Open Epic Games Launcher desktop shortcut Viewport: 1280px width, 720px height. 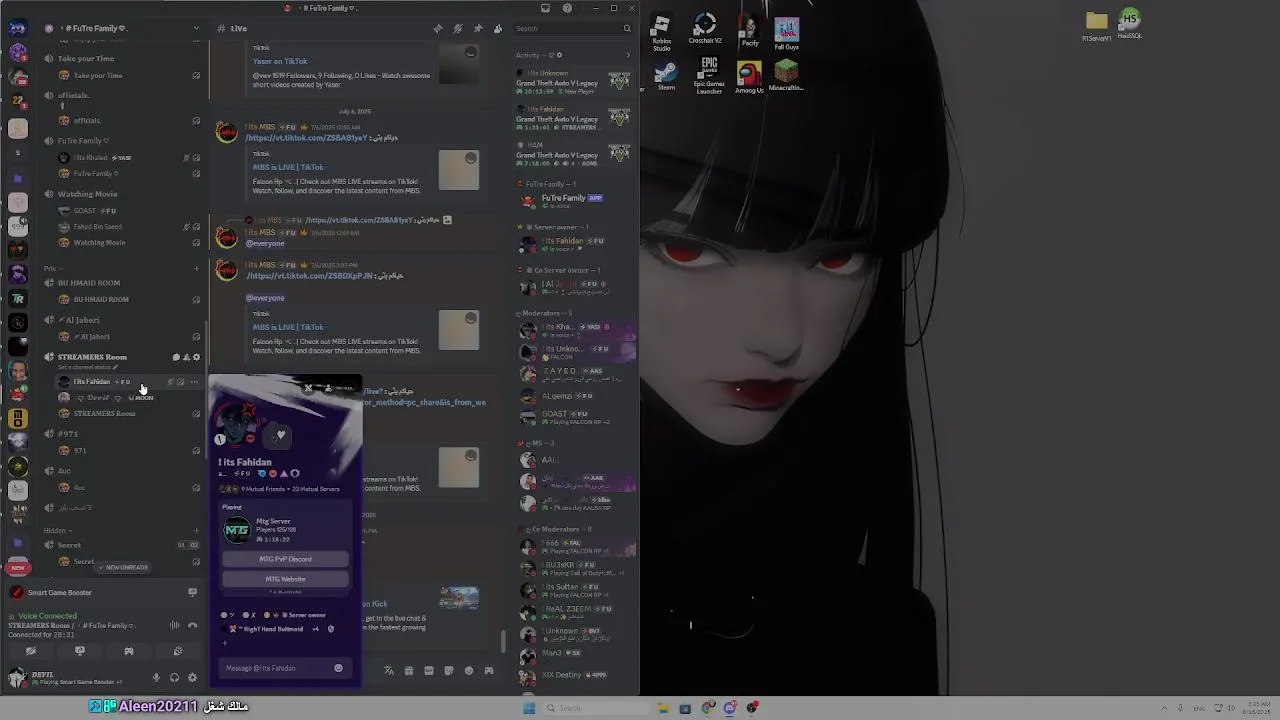709,76
